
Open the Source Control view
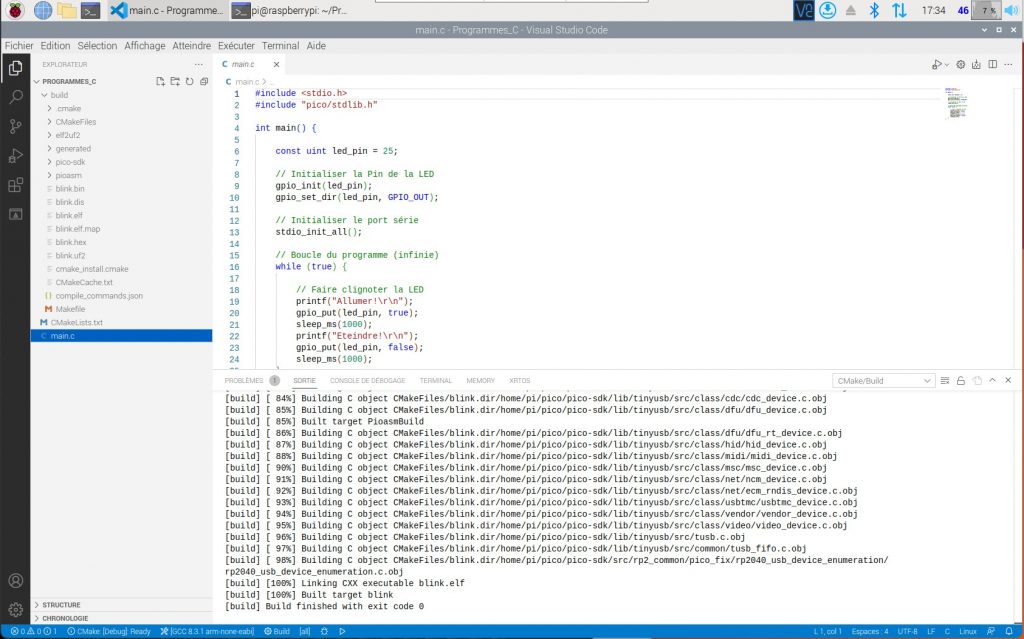15,126
